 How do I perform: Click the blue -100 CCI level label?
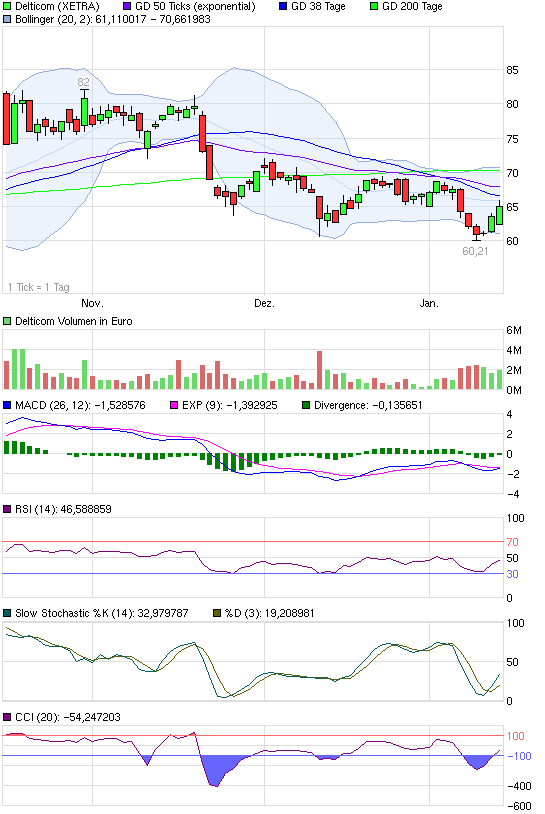(519, 756)
